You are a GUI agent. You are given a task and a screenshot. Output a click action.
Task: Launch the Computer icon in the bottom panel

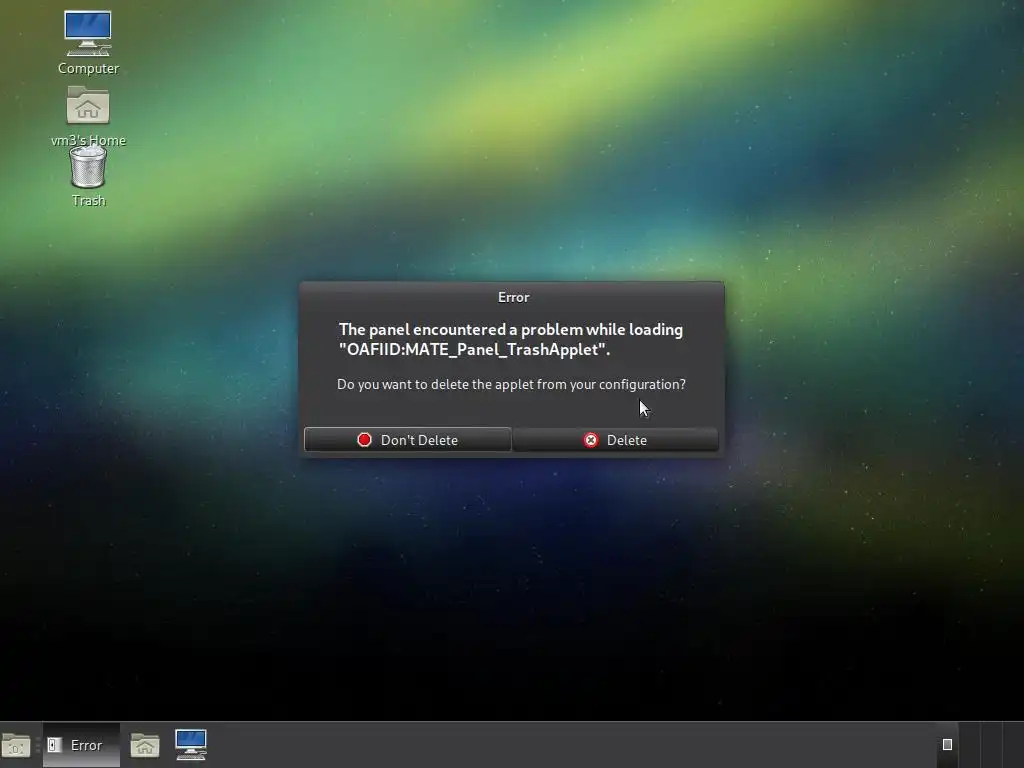pyautogui.click(x=191, y=744)
